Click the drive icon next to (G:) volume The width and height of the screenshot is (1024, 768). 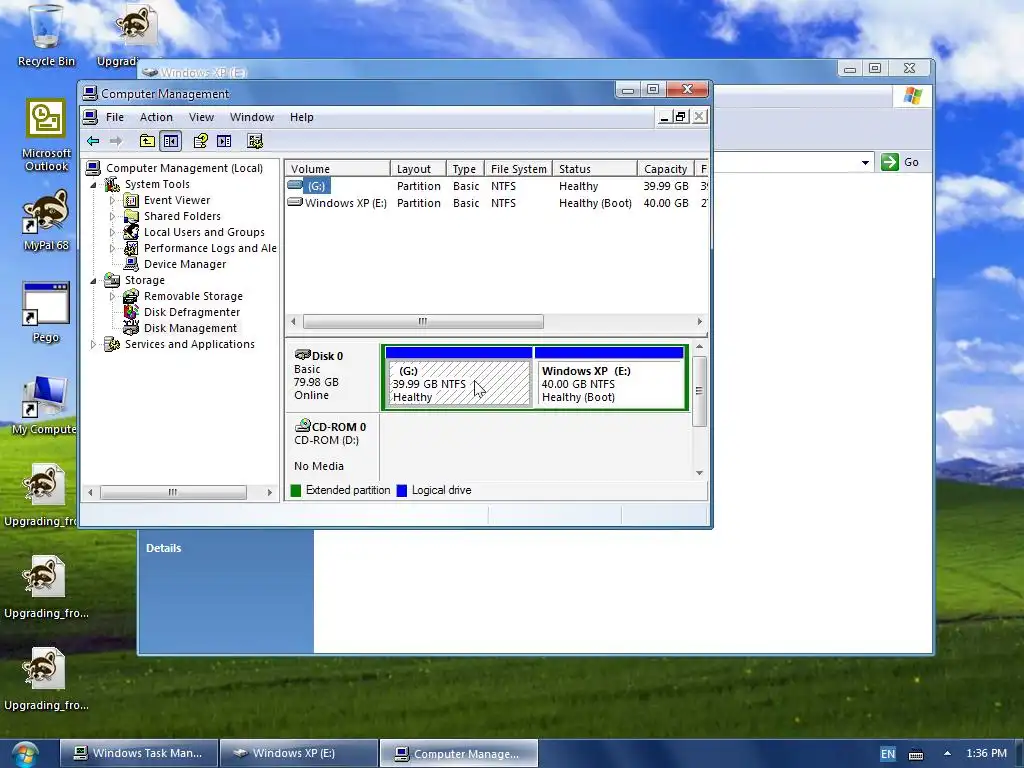295,185
